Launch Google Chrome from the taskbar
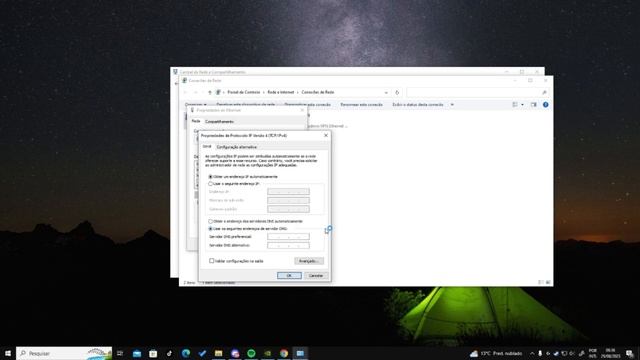The image size is (640, 360). [x=284, y=353]
